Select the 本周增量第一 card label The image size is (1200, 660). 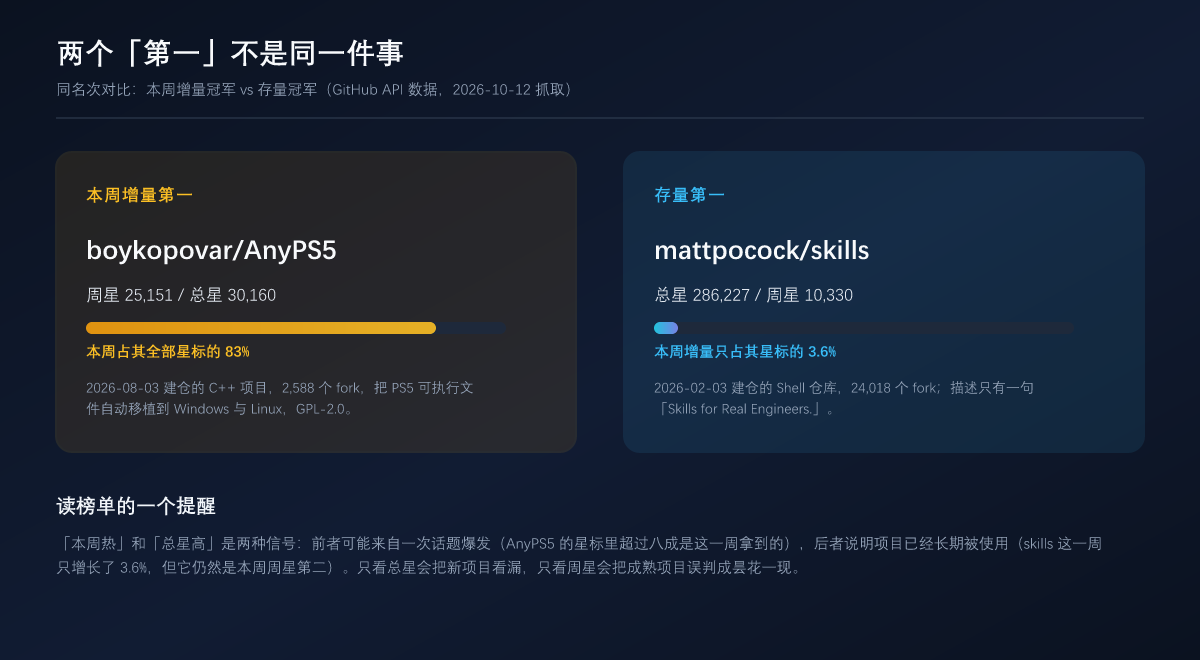[139, 195]
